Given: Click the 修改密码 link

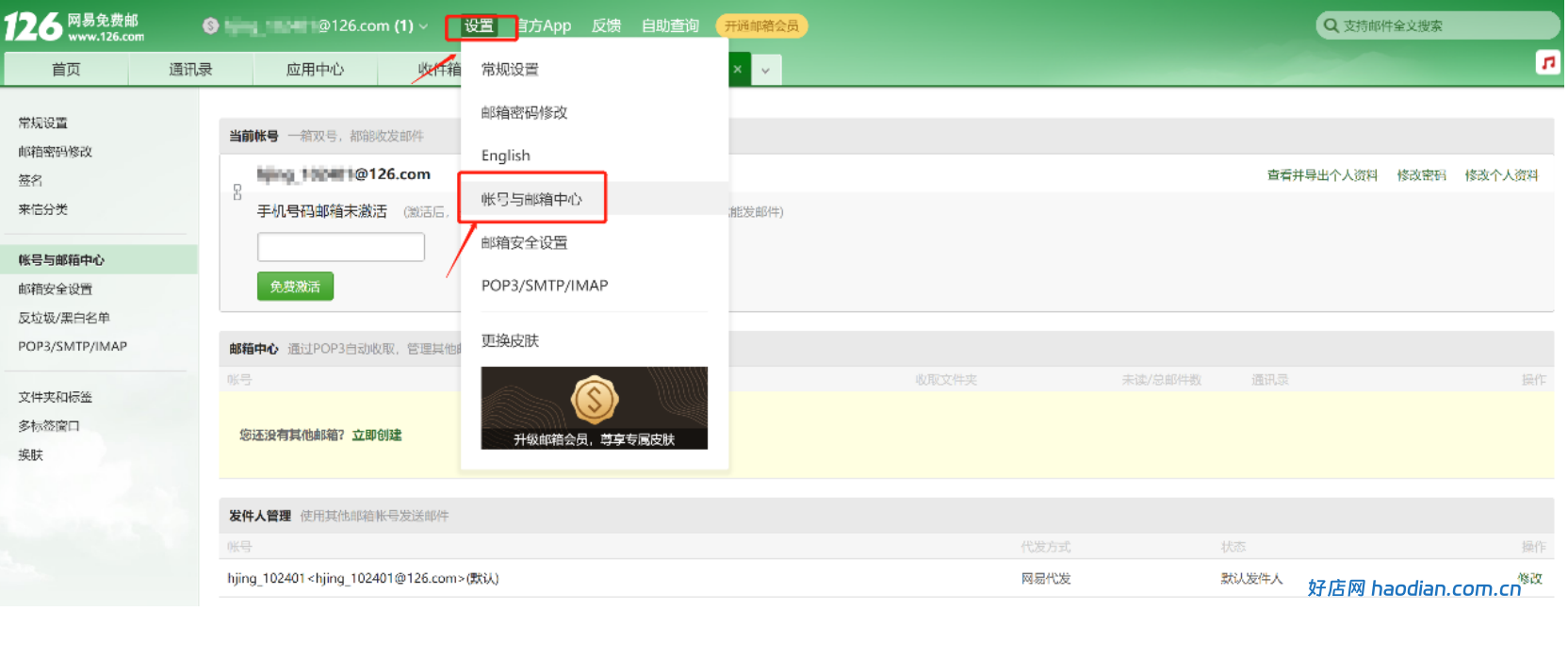Looking at the screenshot, I should pos(1422,175).
